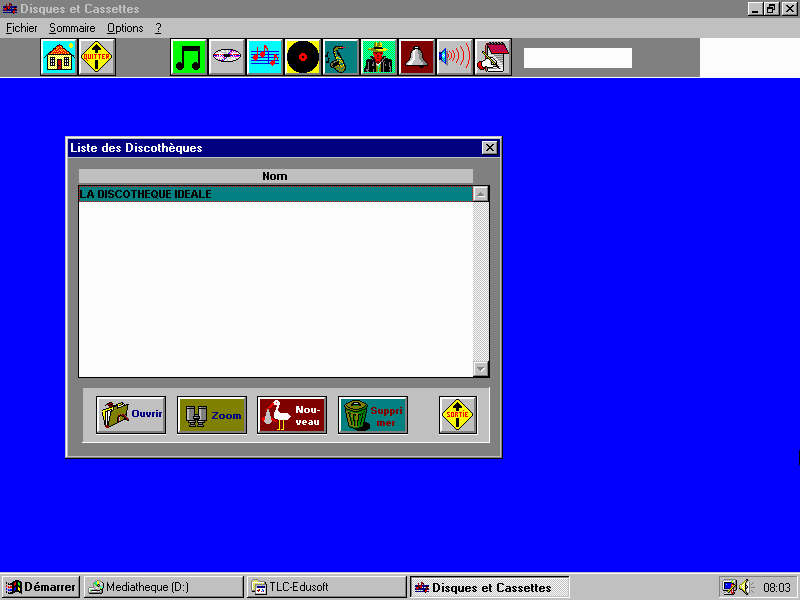
Task: Click the compact disc toolbar icon
Action: 227,57
